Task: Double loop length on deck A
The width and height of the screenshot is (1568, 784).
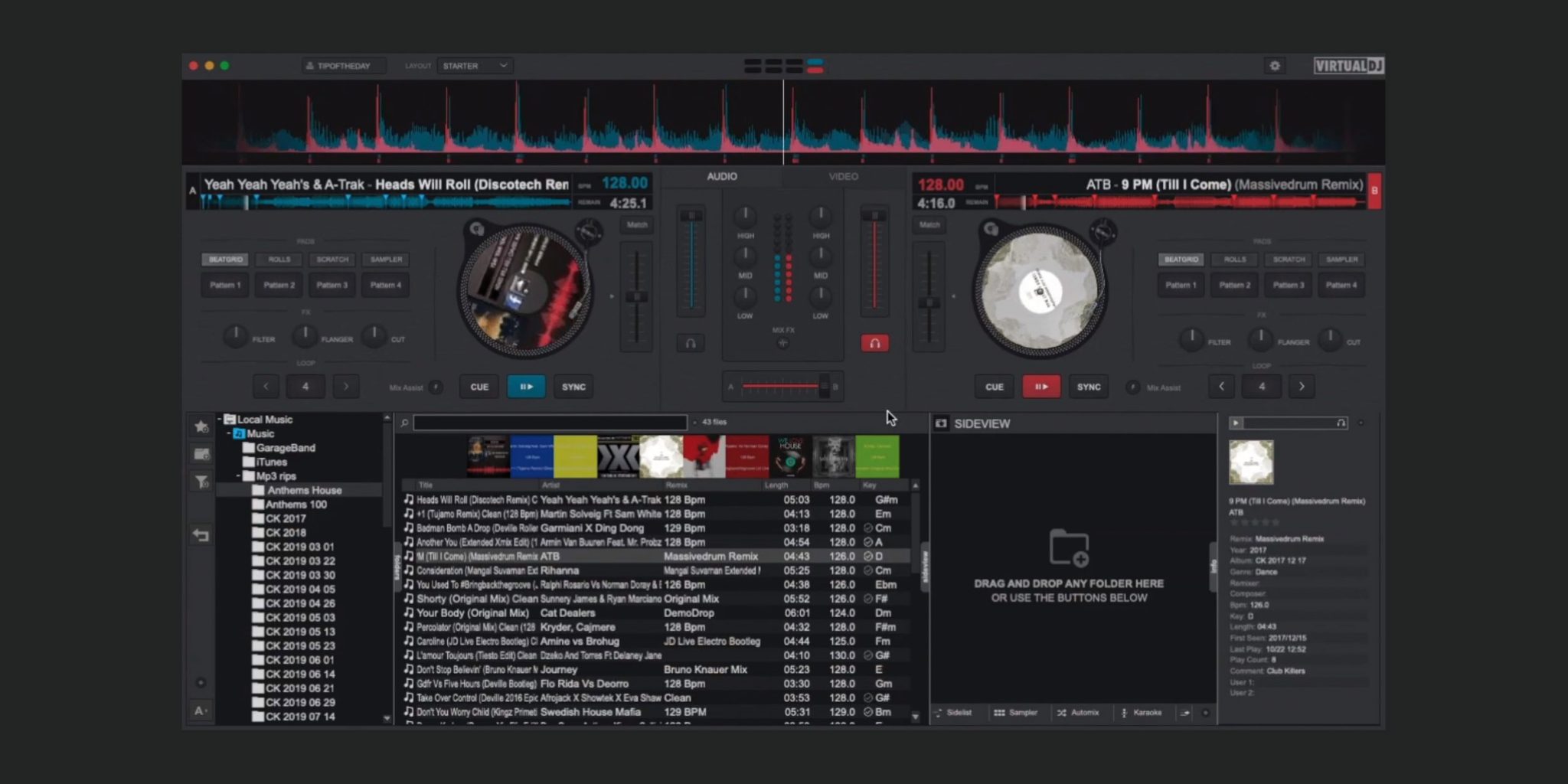Action: pos(346,387)
